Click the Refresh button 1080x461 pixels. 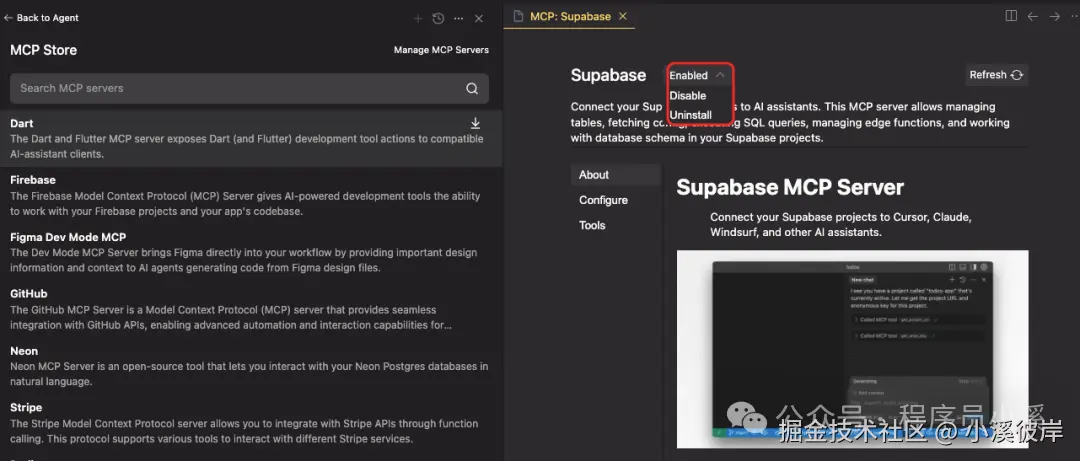(x=997, y=74)
